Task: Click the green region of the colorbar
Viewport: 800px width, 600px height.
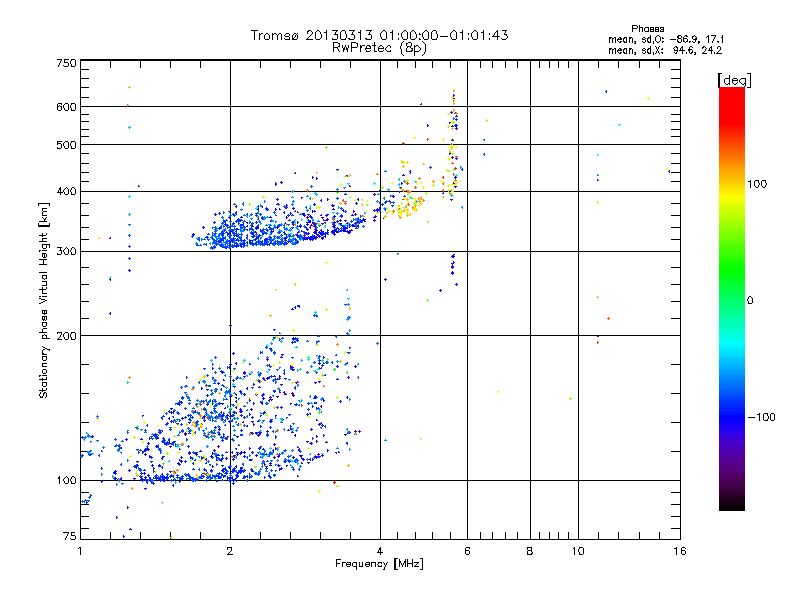Action: point(732,270)
